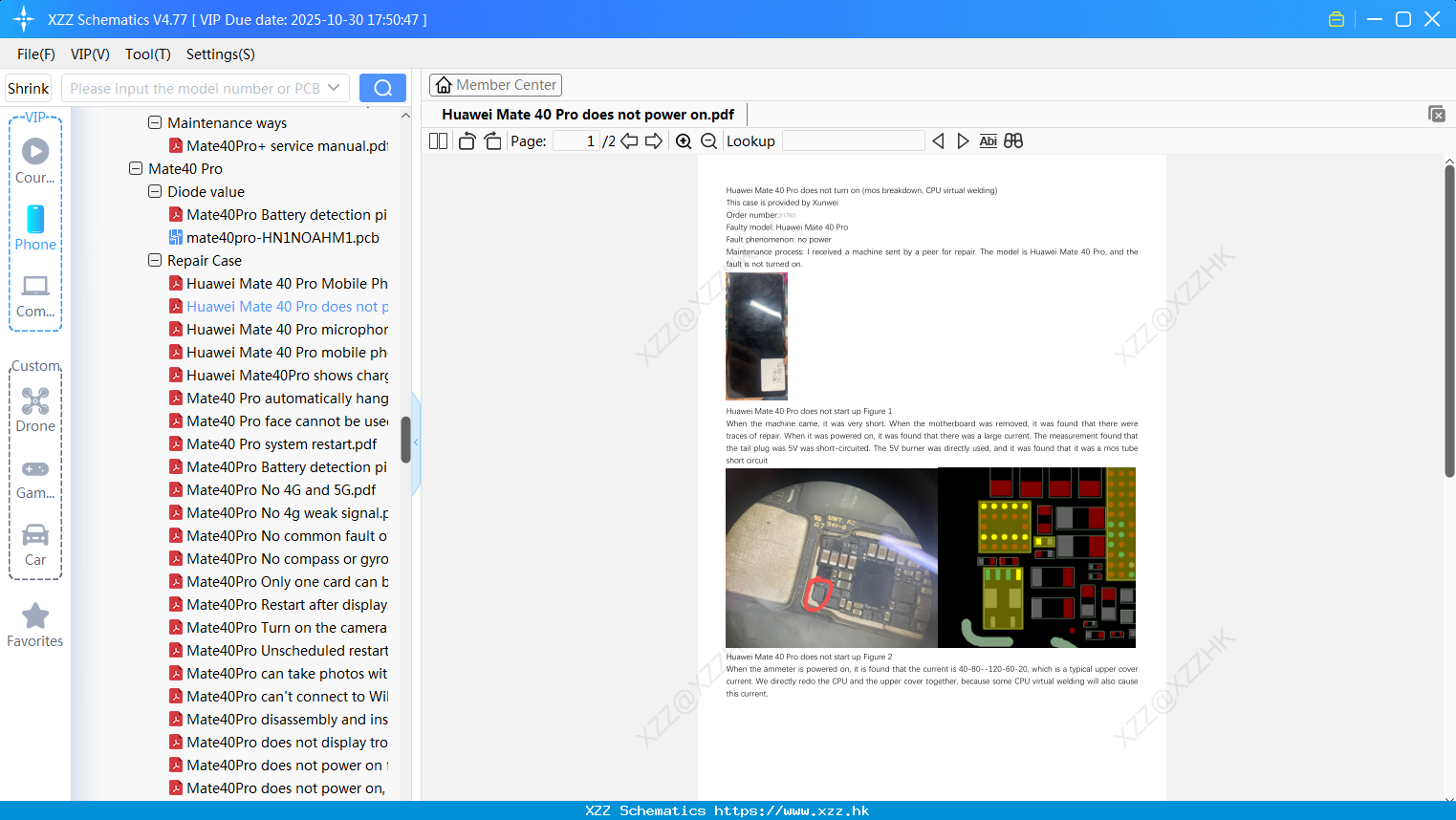Click the tree panel vertical scrollbar thumb
The width and height of the screenshot is (1456, 820).
coord(405,440)
